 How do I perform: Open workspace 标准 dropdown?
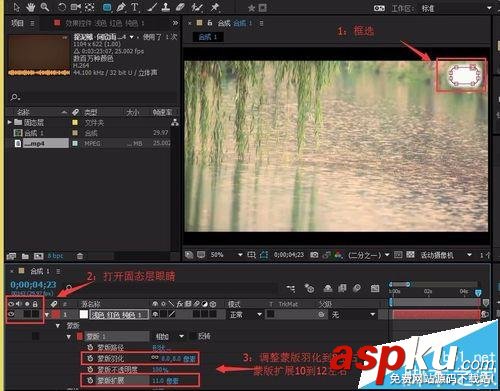pos(457,8)
